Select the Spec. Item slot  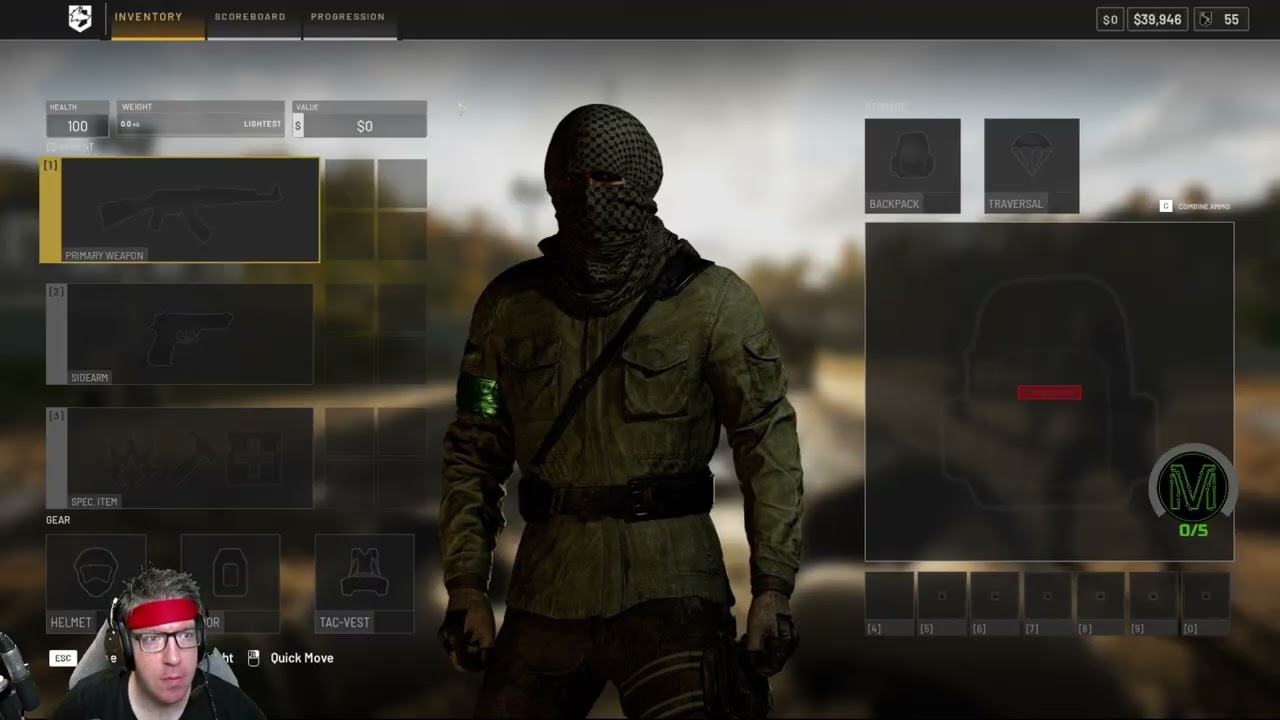coord(180,458)
